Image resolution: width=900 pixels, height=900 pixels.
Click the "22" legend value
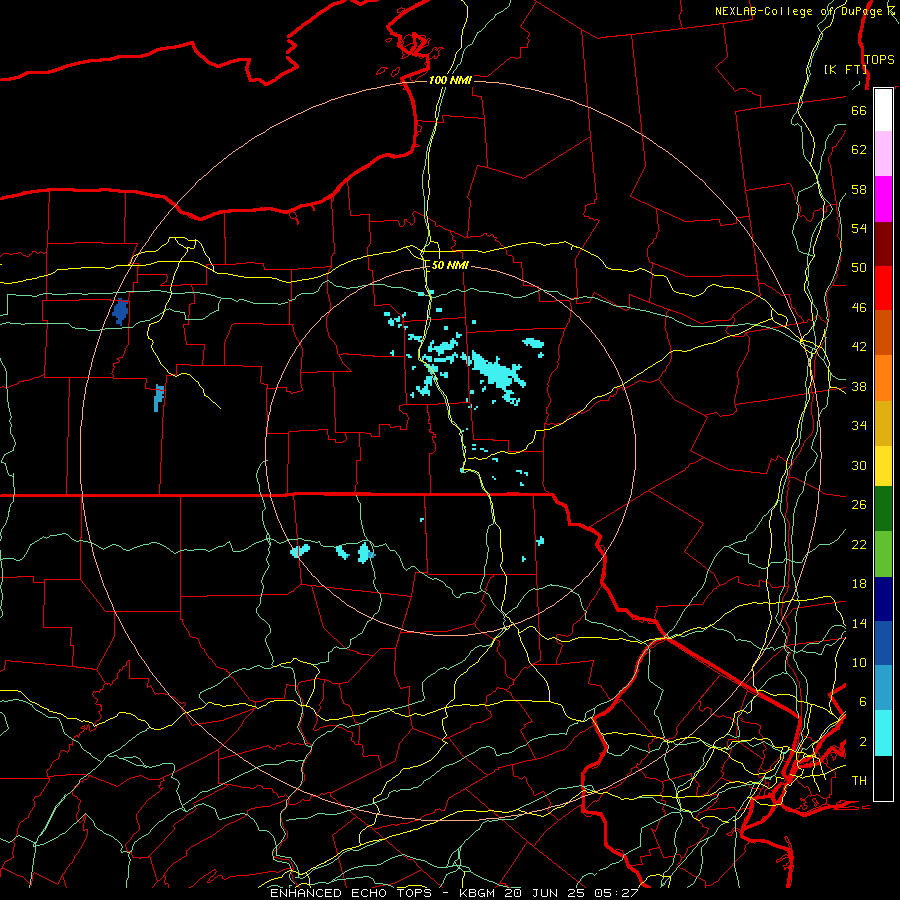[859, 544]
